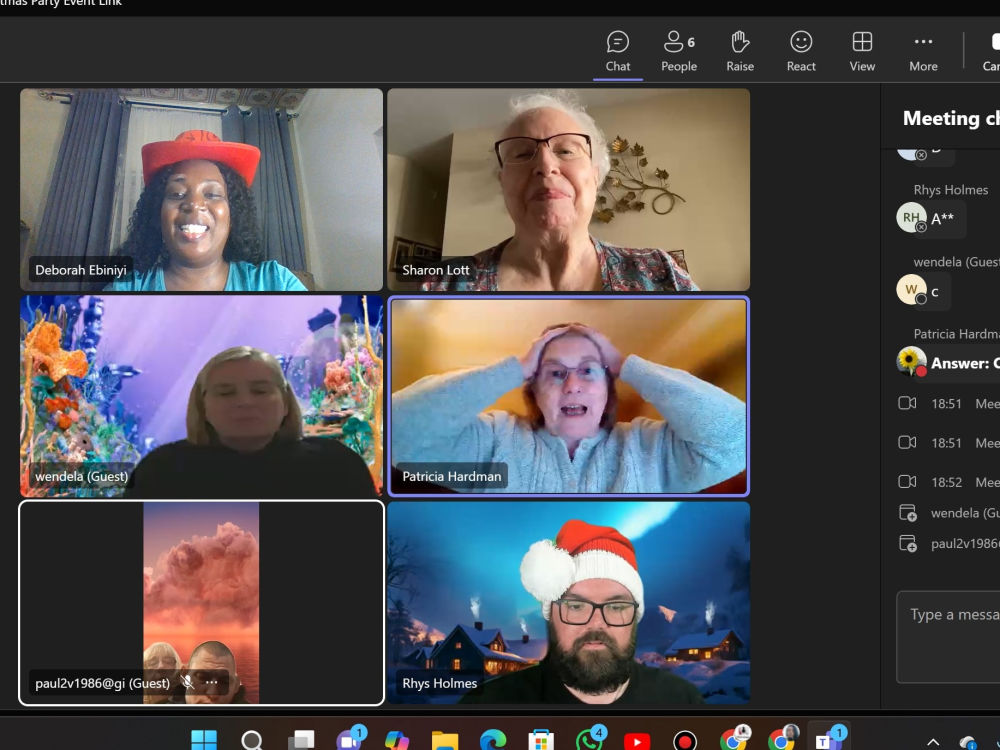Raise your hand in the meeting
Image resolution: width=1000 pixels, height=750 pixels.
(740, 52)
